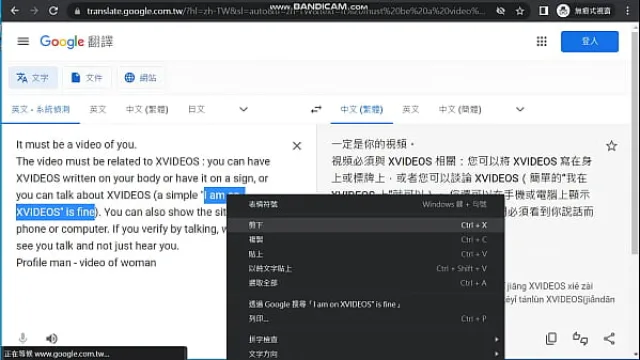Expand the source language list chevron
The image size is (640, 360).
click(x=243, y=109)
